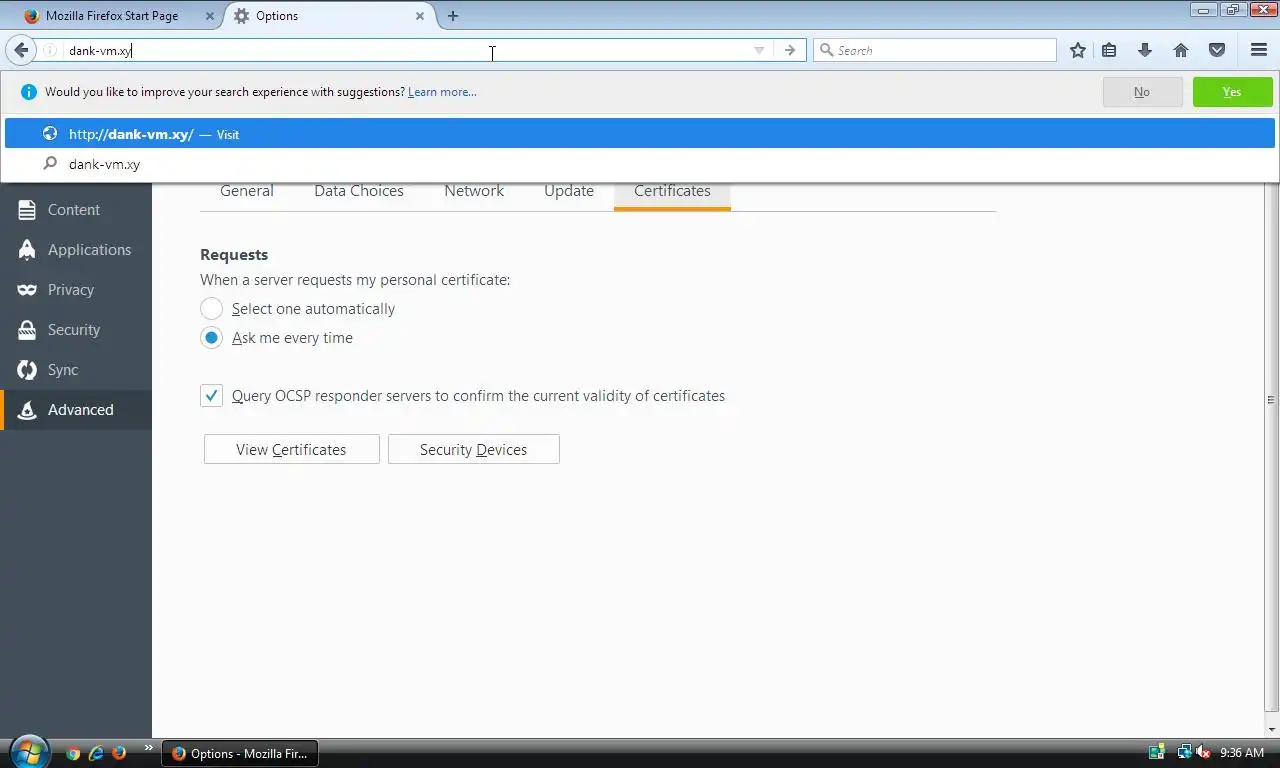This screenshot has height=768, width=1280.
Task: Open a new tab with plus button
Action: (x=453, y=16)
